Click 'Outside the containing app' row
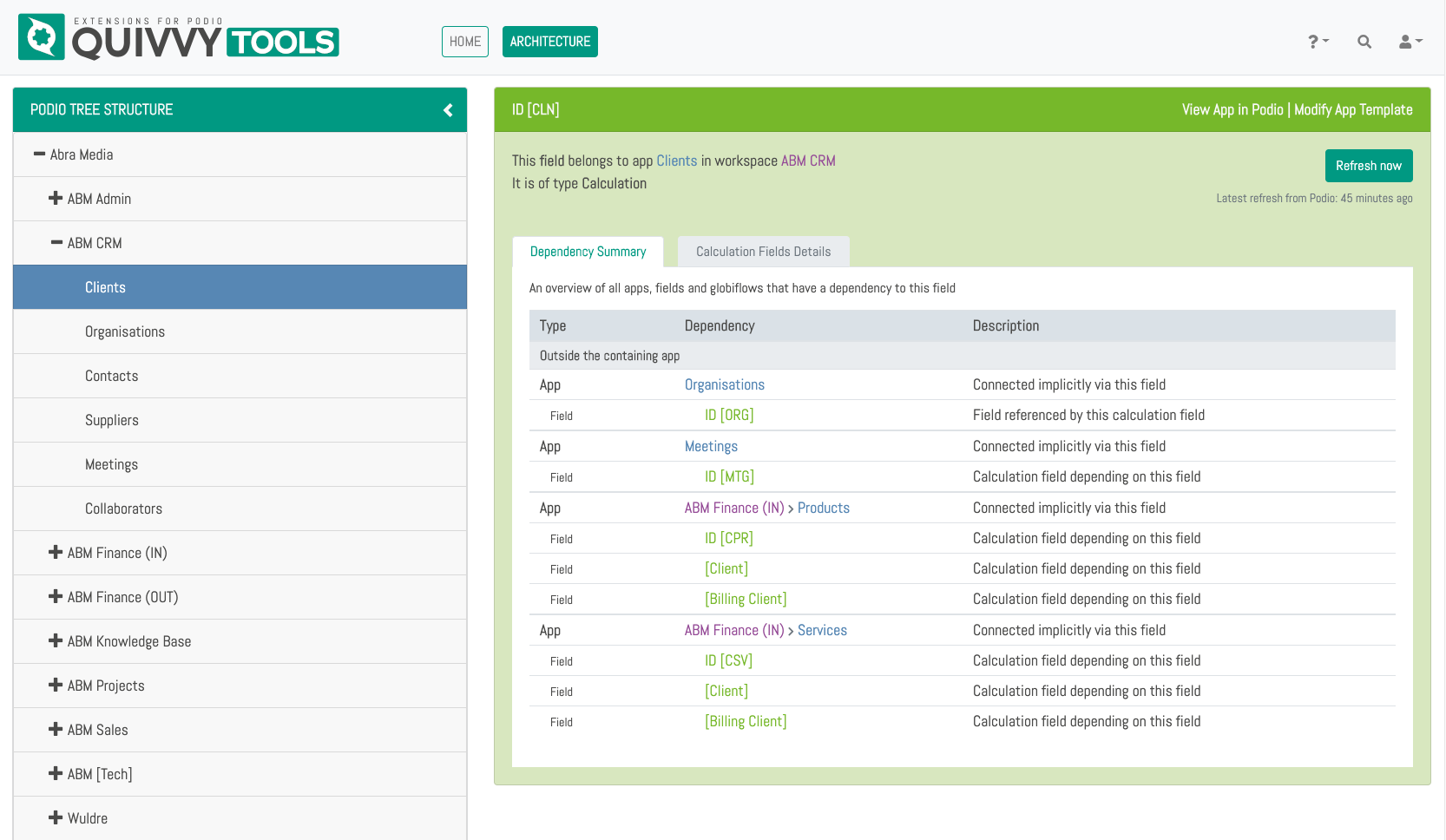Image resolution: width=1446 pixels, height=840 pixels. 963,356
